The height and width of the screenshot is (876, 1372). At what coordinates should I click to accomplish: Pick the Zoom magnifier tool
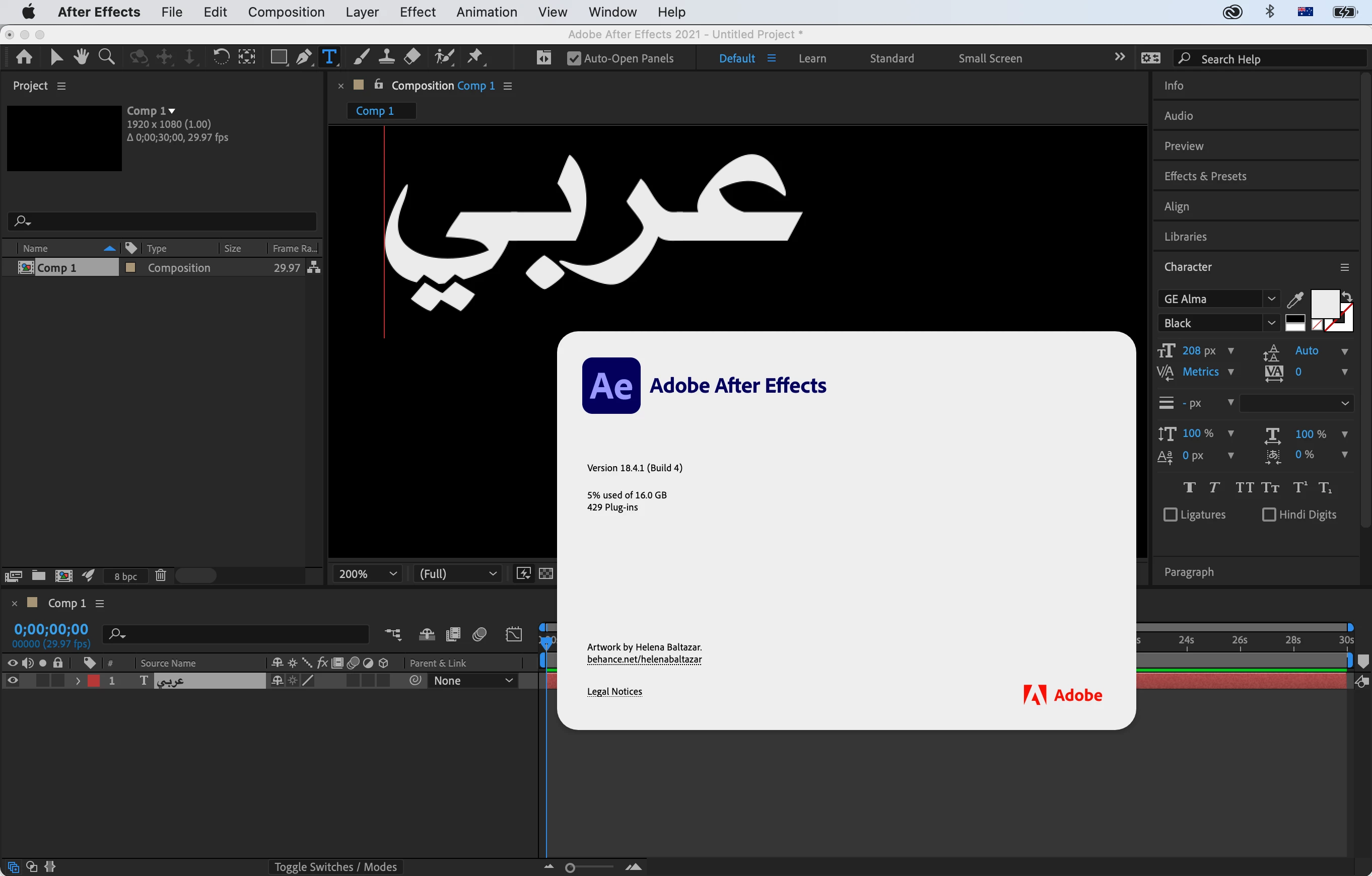106,57
